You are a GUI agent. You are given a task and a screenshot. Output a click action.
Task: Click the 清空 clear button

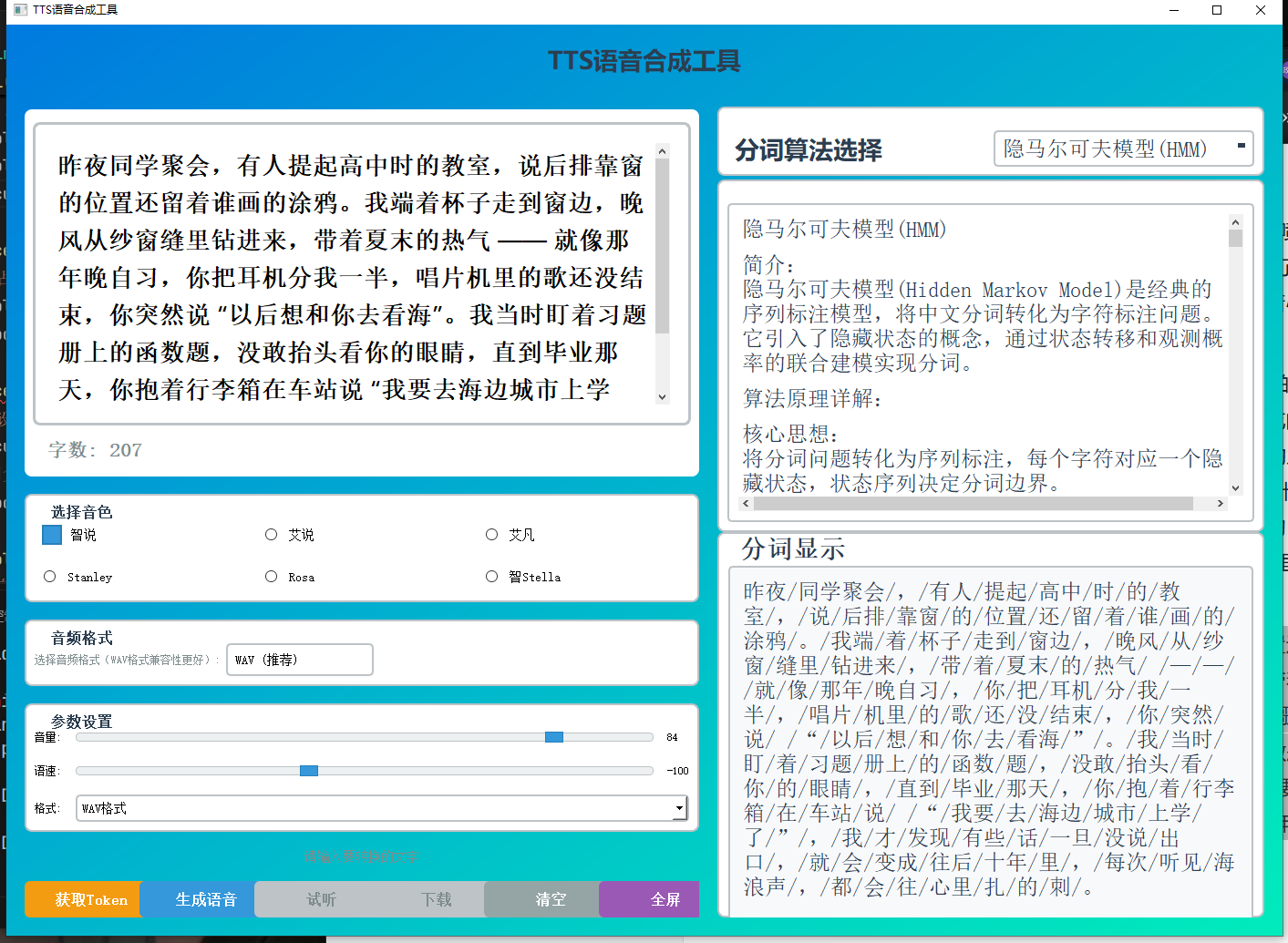tap(542, 899)
